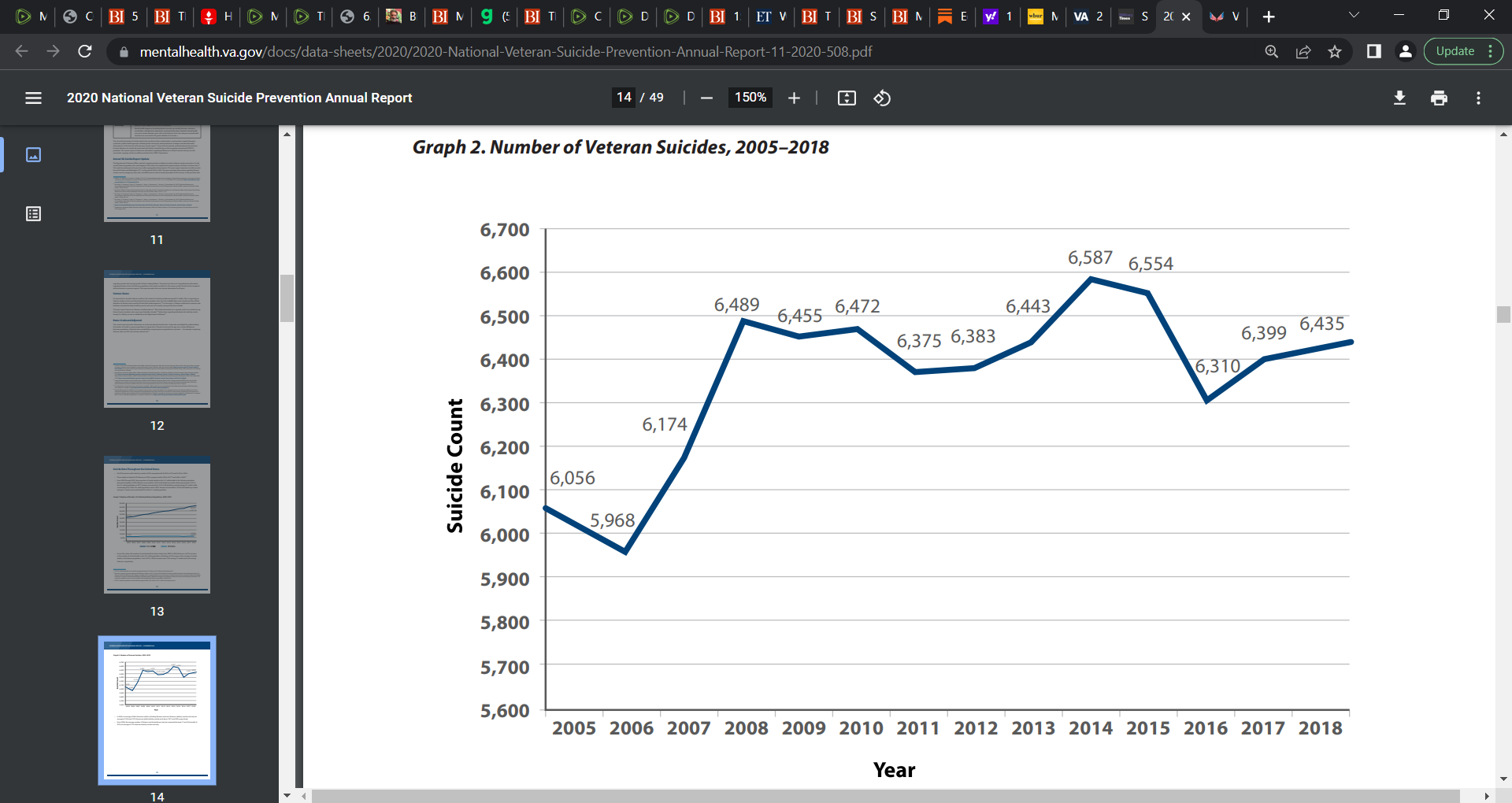Switch to the VA browser tab
Screen dimensions: 1512x803
tap(1088, 17)
